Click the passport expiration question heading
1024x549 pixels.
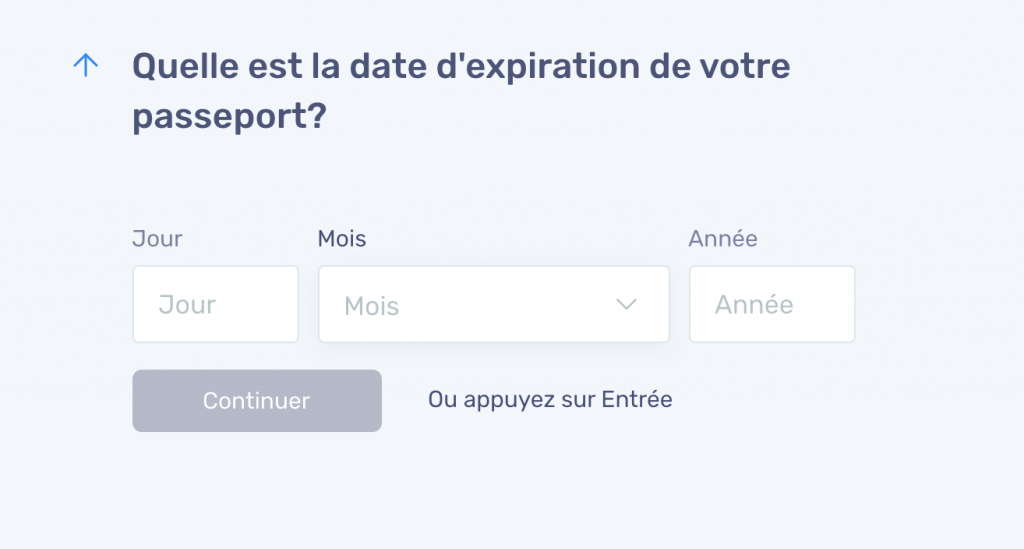pyautogui.click(x=461, y=91)
